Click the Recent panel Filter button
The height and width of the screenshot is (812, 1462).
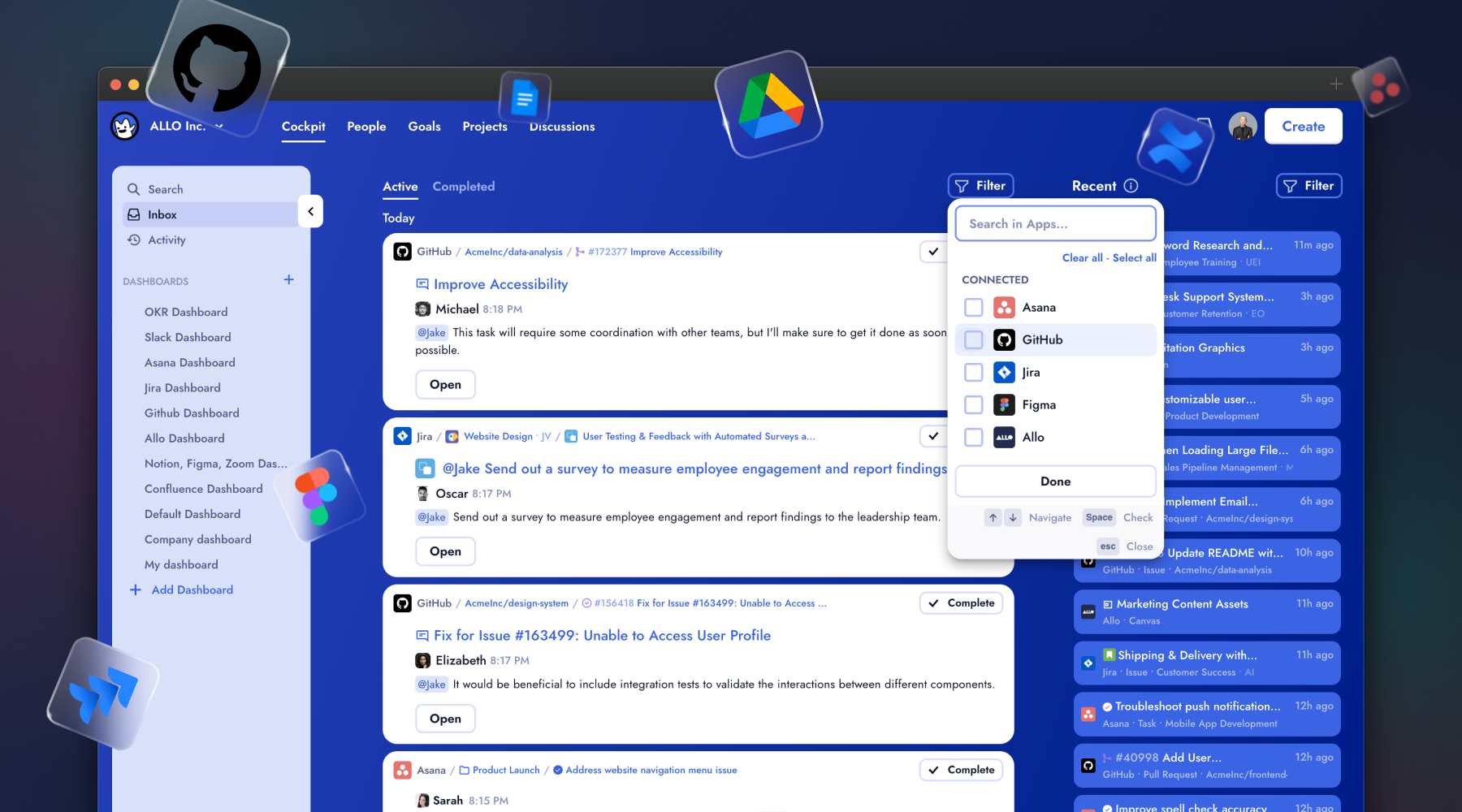(x=1308, y=185)
